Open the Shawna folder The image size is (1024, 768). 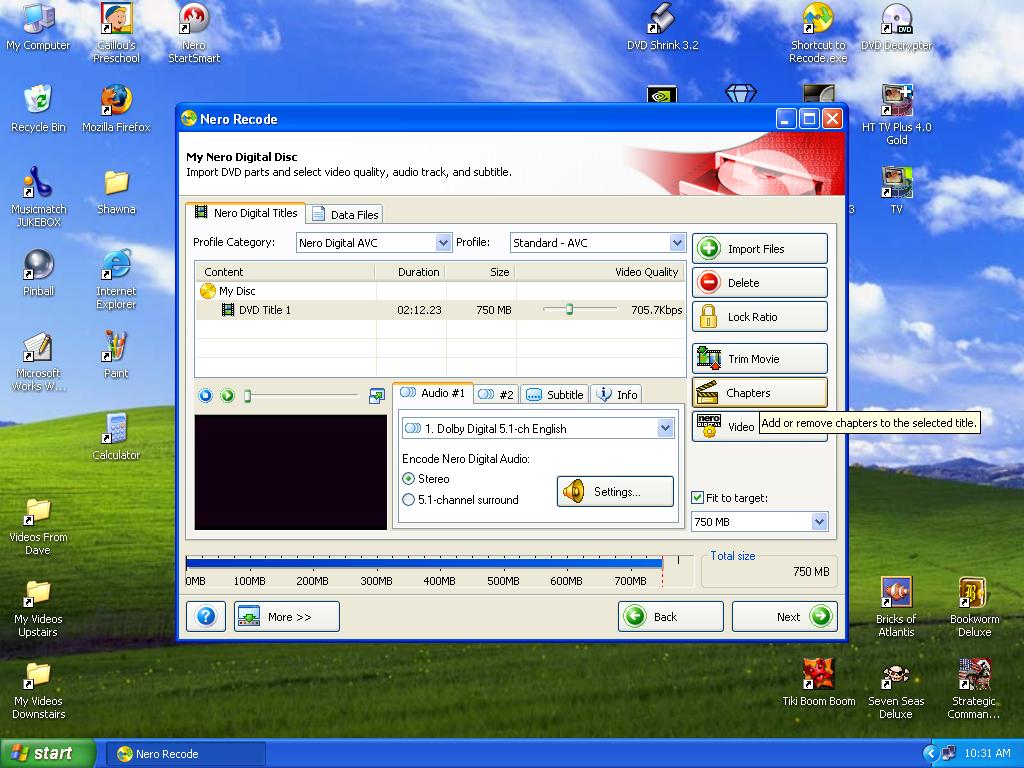tap(116, 192)
